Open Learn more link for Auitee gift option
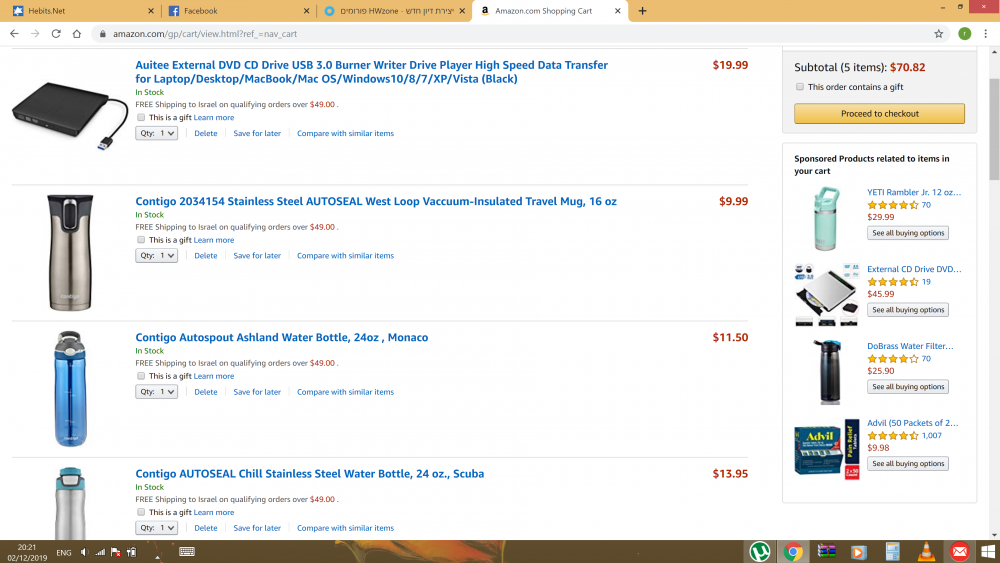Viewport: 1000px width, 563px height. (x=214, y=117)
